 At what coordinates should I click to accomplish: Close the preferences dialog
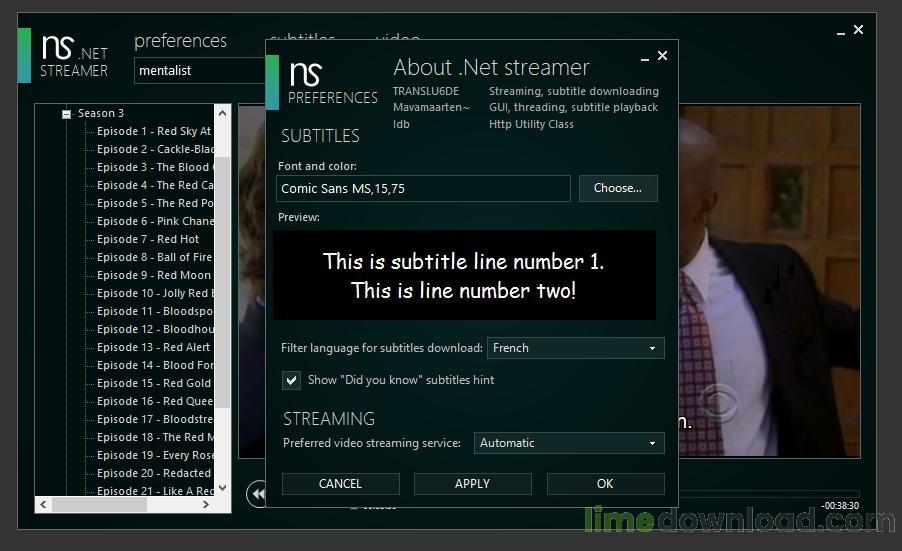[x=662, y=56]
